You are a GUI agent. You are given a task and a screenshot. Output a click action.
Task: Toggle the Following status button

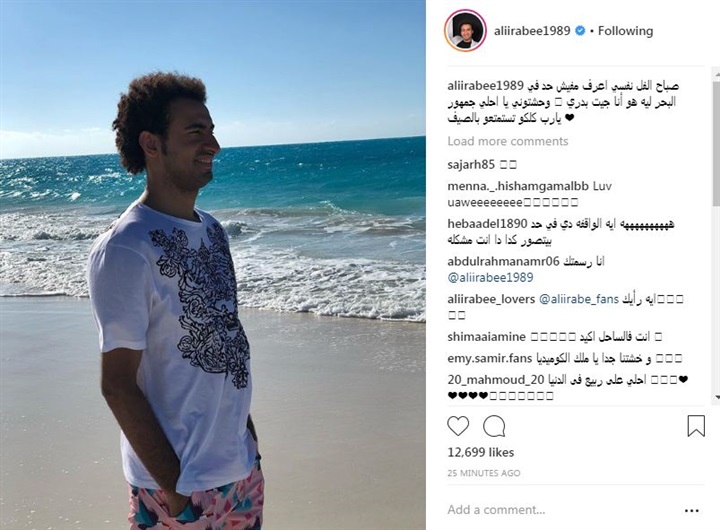click(x=625, y=31)
